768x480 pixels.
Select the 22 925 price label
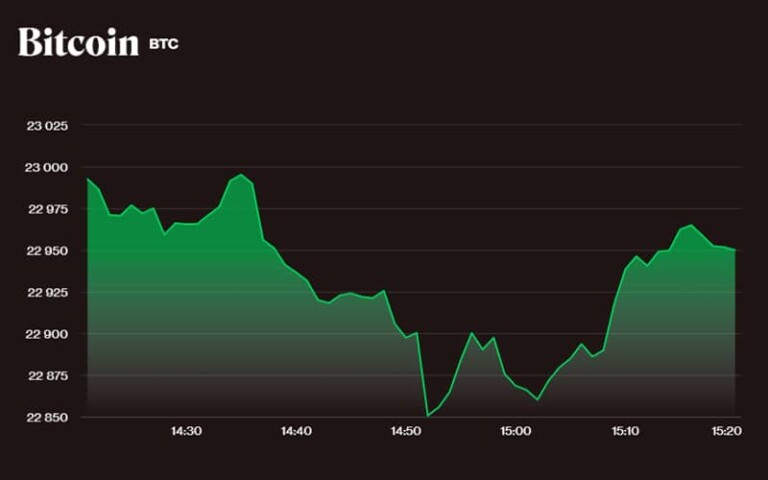pyautogui.click(x=48, y=292)
